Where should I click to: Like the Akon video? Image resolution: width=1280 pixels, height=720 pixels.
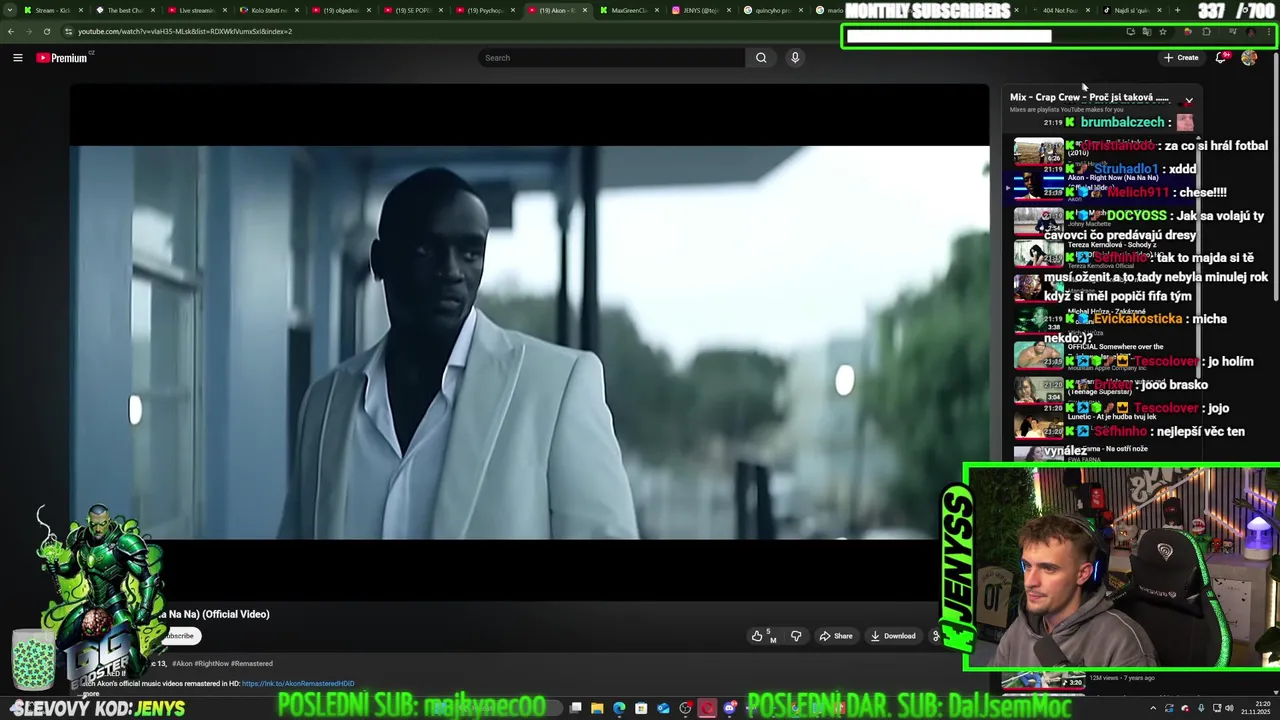(x=763, y=636)
